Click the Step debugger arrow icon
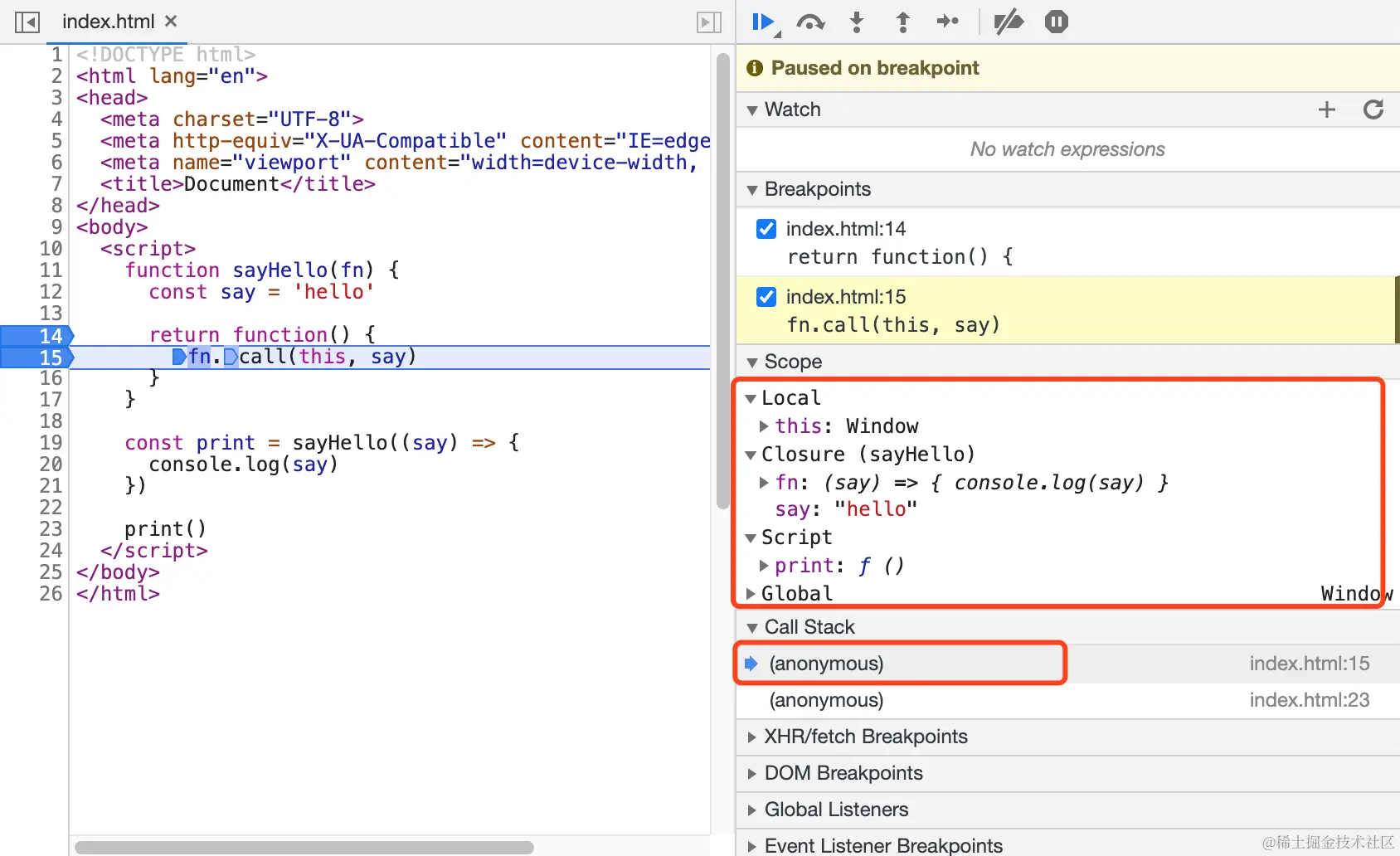The image size is (1400, 856). pyautogui.click(x=948, y=22)
